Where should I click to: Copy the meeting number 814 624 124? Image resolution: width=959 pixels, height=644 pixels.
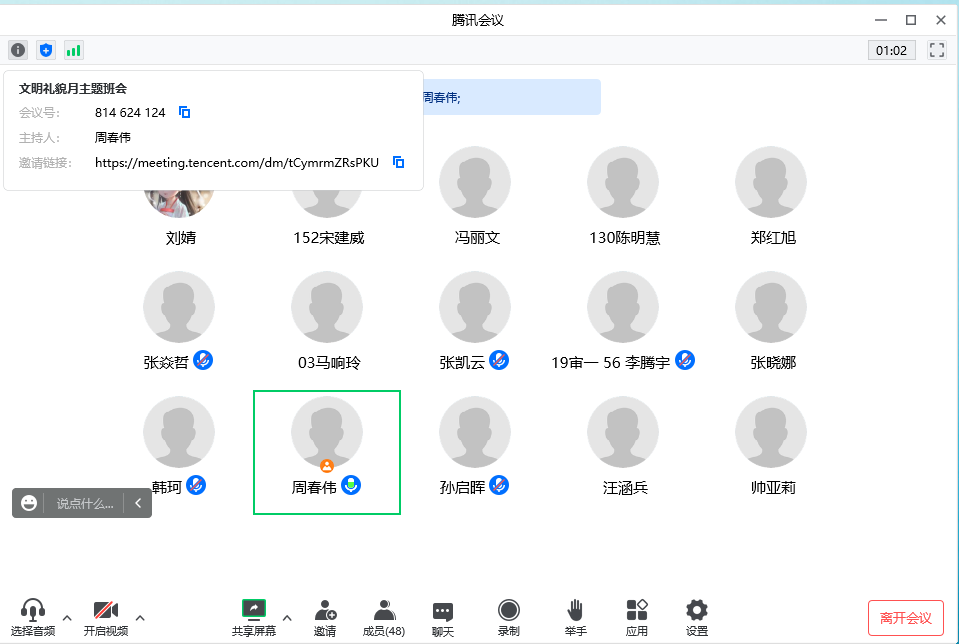pyautogui.click(x=184, y=112)
